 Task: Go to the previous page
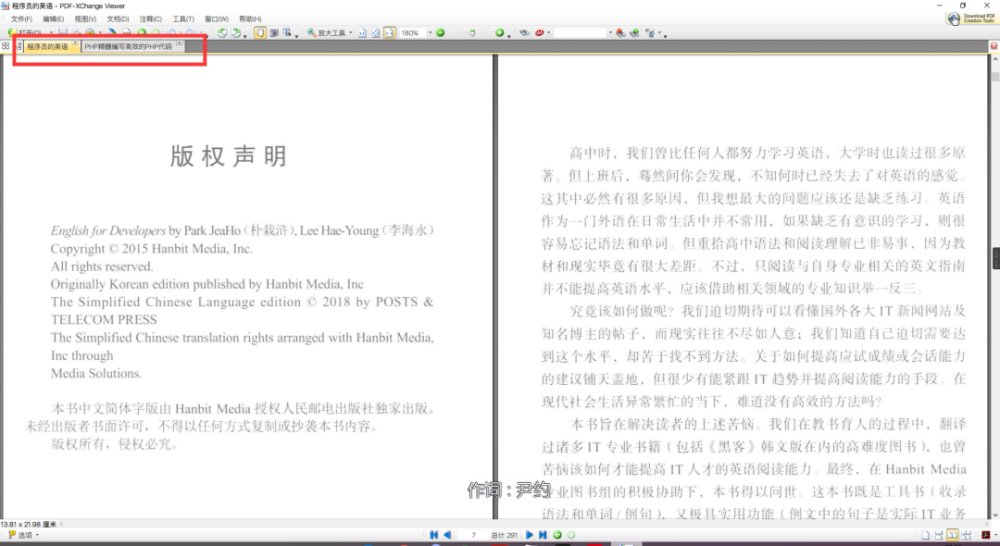pos(447,535)
